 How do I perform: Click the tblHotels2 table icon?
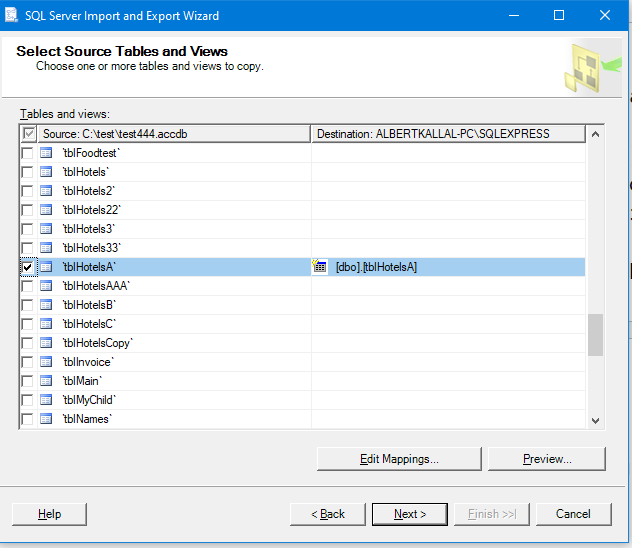pos(46,191)
